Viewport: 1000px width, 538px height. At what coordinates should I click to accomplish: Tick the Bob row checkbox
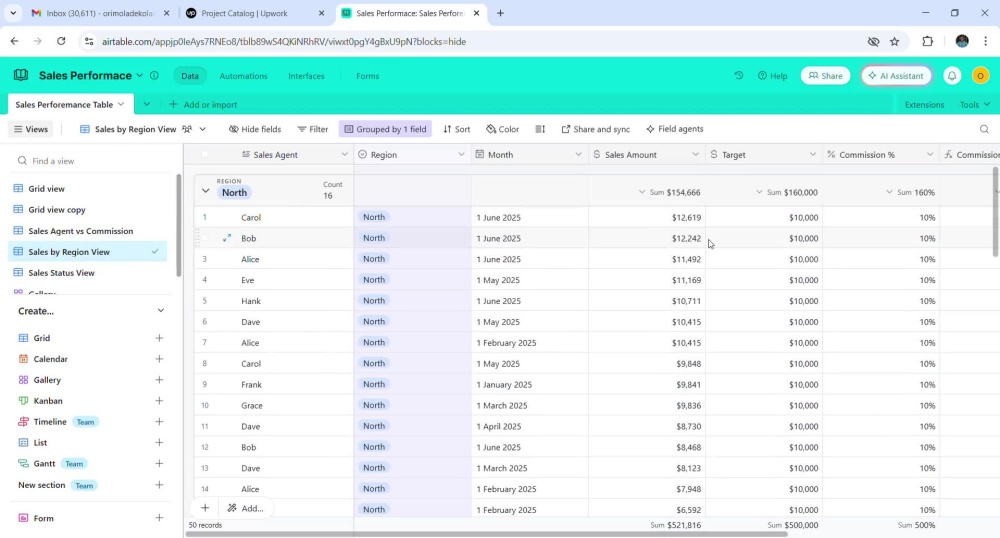point(205,238)
